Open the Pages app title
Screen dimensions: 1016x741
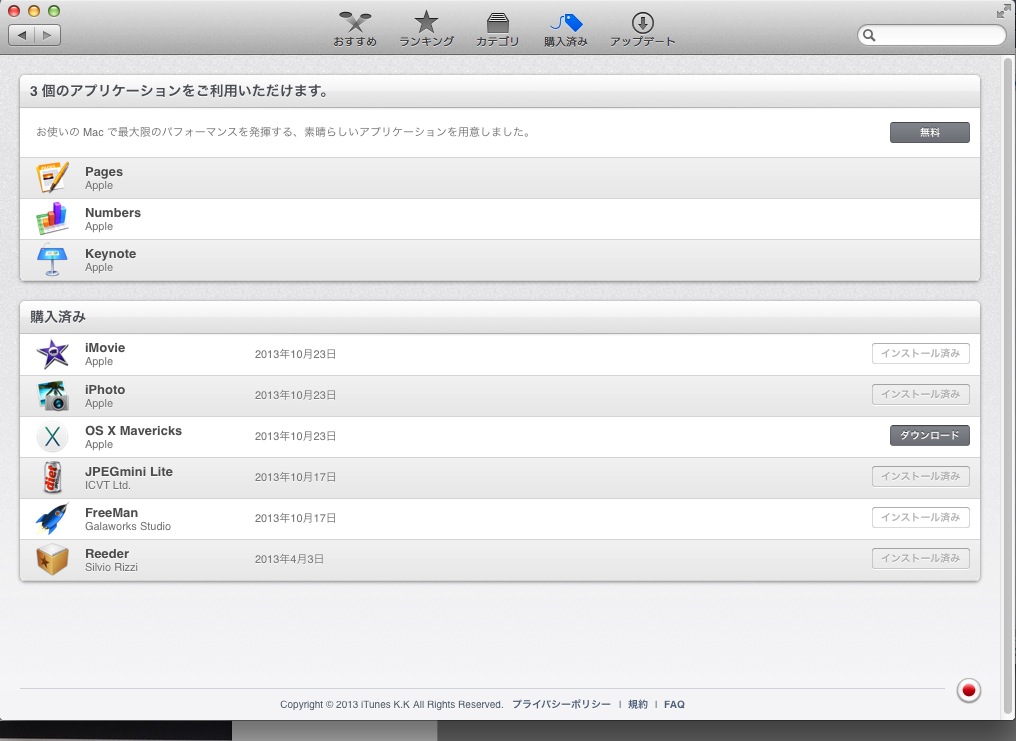(104, 172)
